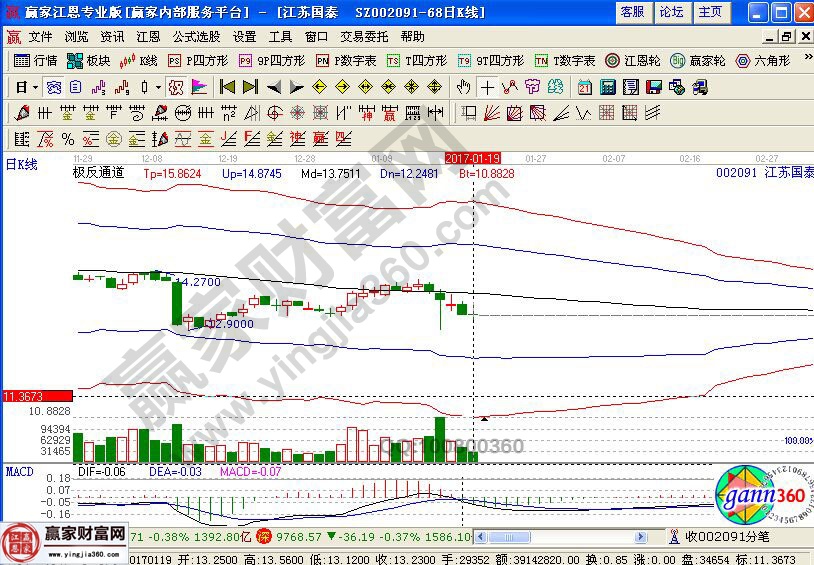Viewport: 814px width, 565px height.
Task: Open the 行情 market quotes view
Action: click(35, 60)
